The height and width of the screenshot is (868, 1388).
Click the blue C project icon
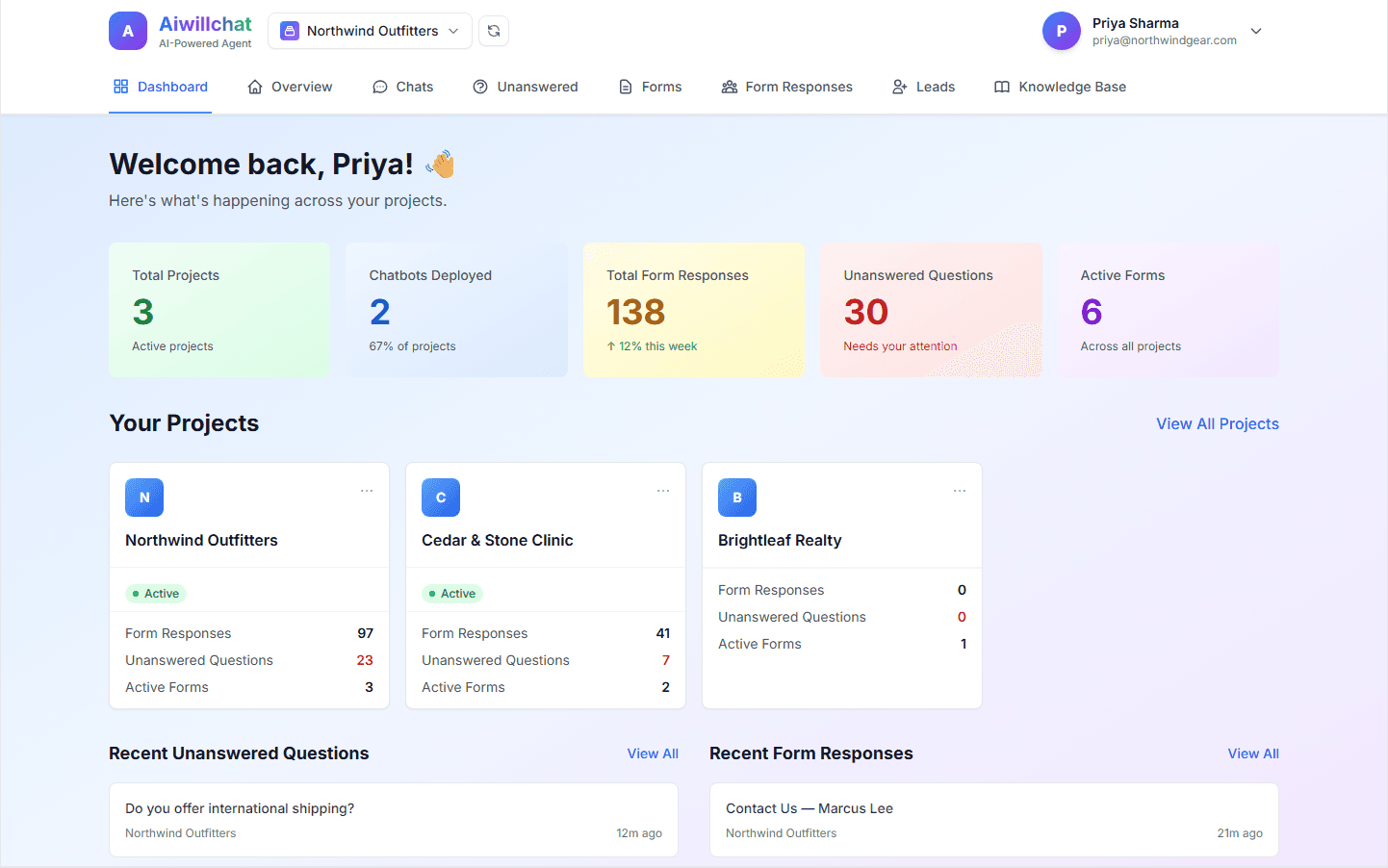441,498
